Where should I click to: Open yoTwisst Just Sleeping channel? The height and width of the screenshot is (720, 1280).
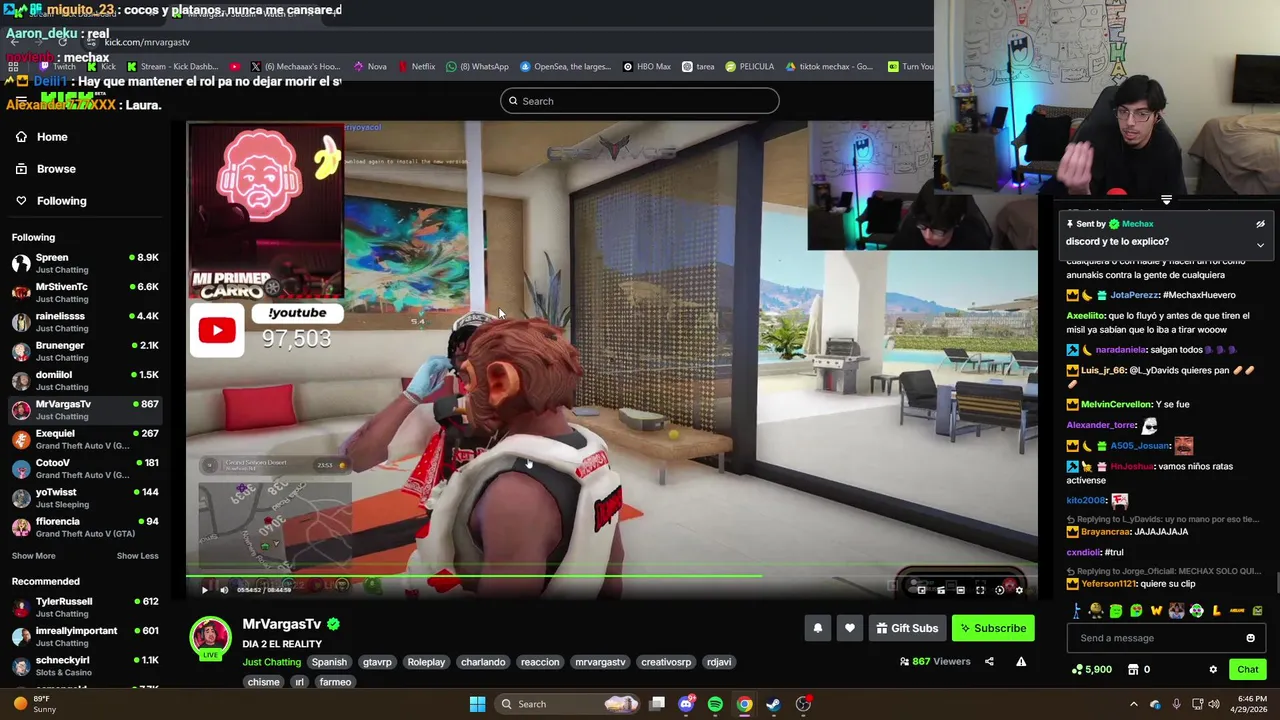pyautogui.click(x=85, y=498)
